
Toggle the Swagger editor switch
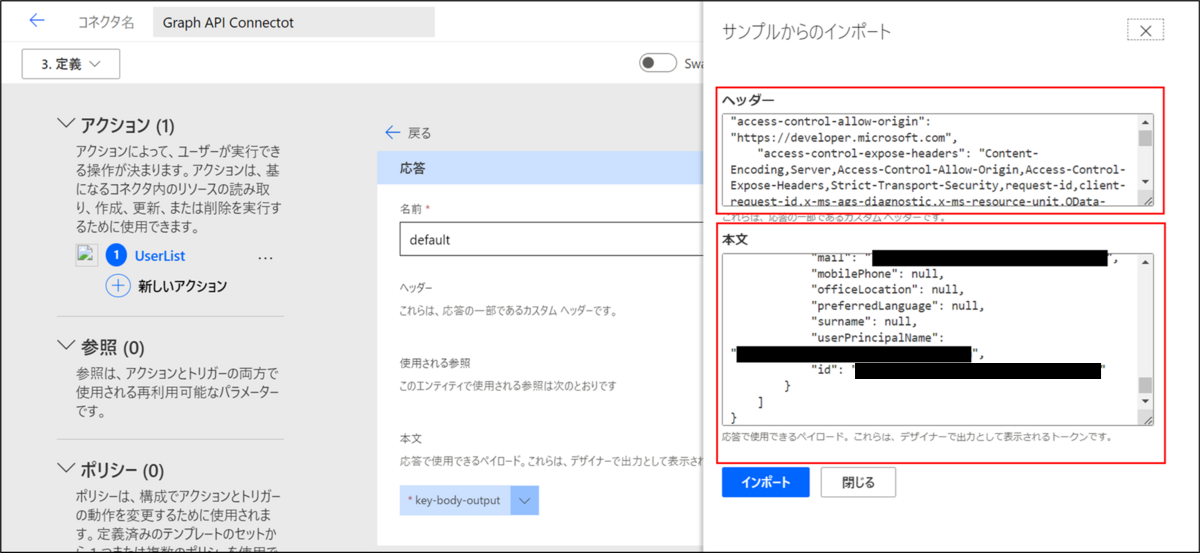point(658,63)
